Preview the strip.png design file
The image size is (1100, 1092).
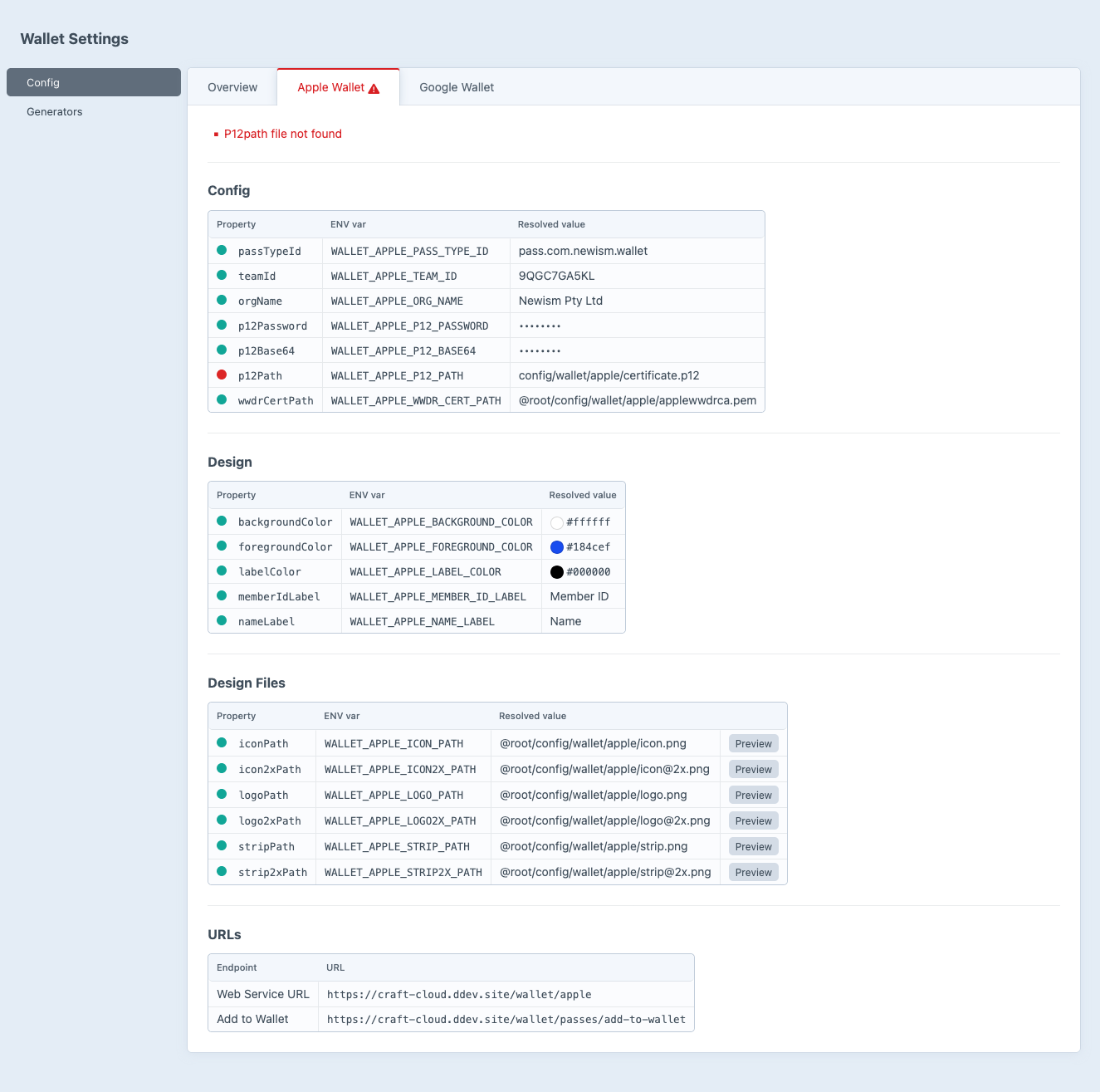[x=754, y=846]
